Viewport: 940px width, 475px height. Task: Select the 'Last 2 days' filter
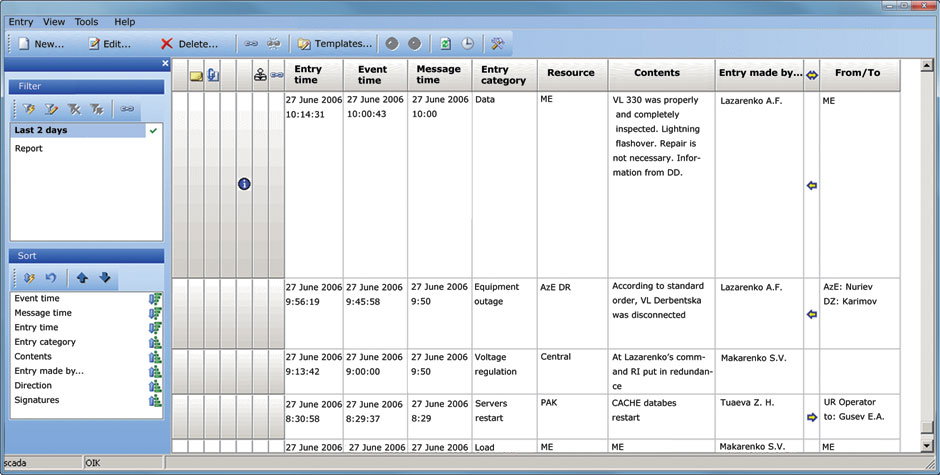click(x=78, y=130)
